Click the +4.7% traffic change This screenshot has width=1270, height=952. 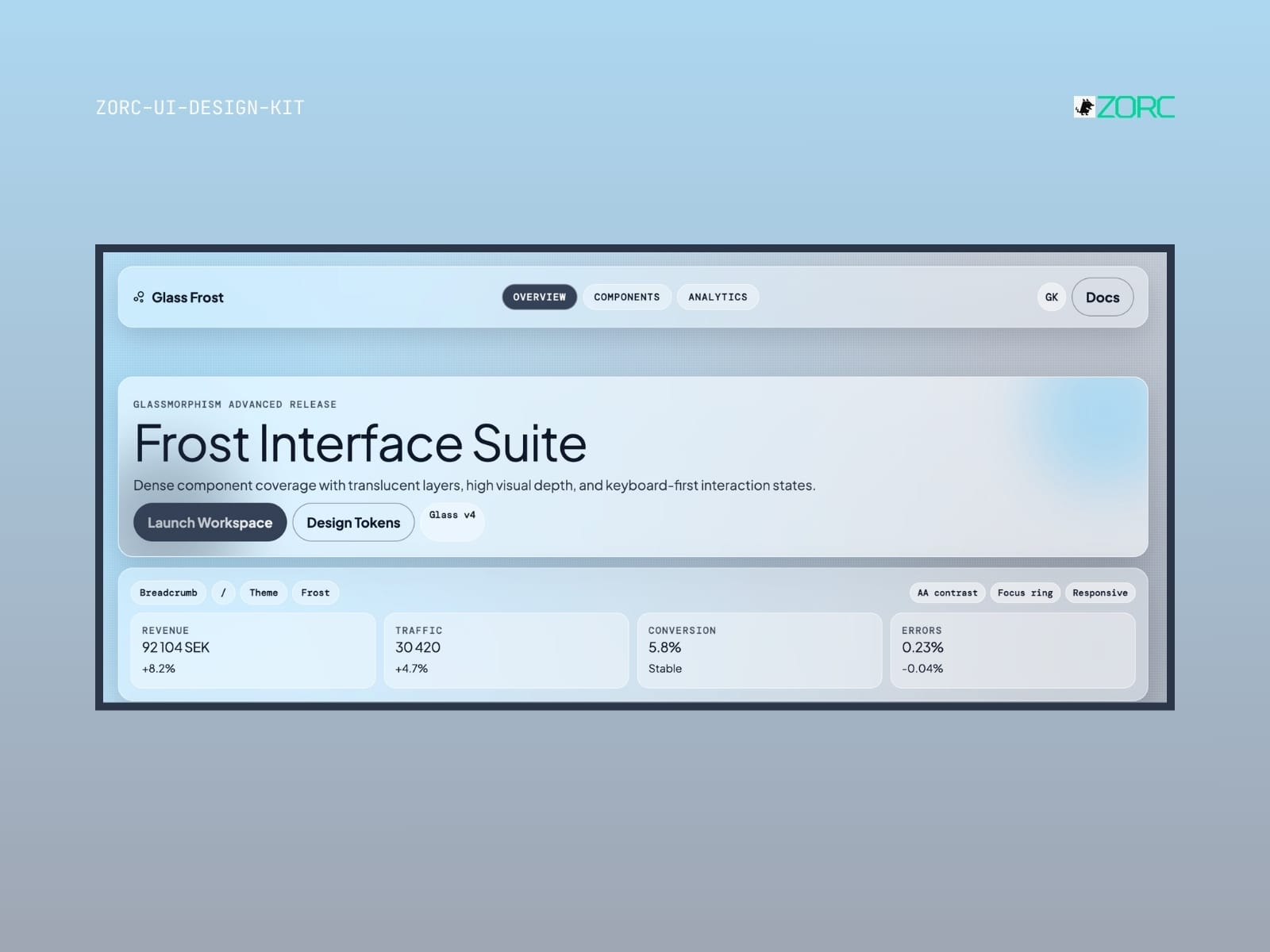click(411, 669)
